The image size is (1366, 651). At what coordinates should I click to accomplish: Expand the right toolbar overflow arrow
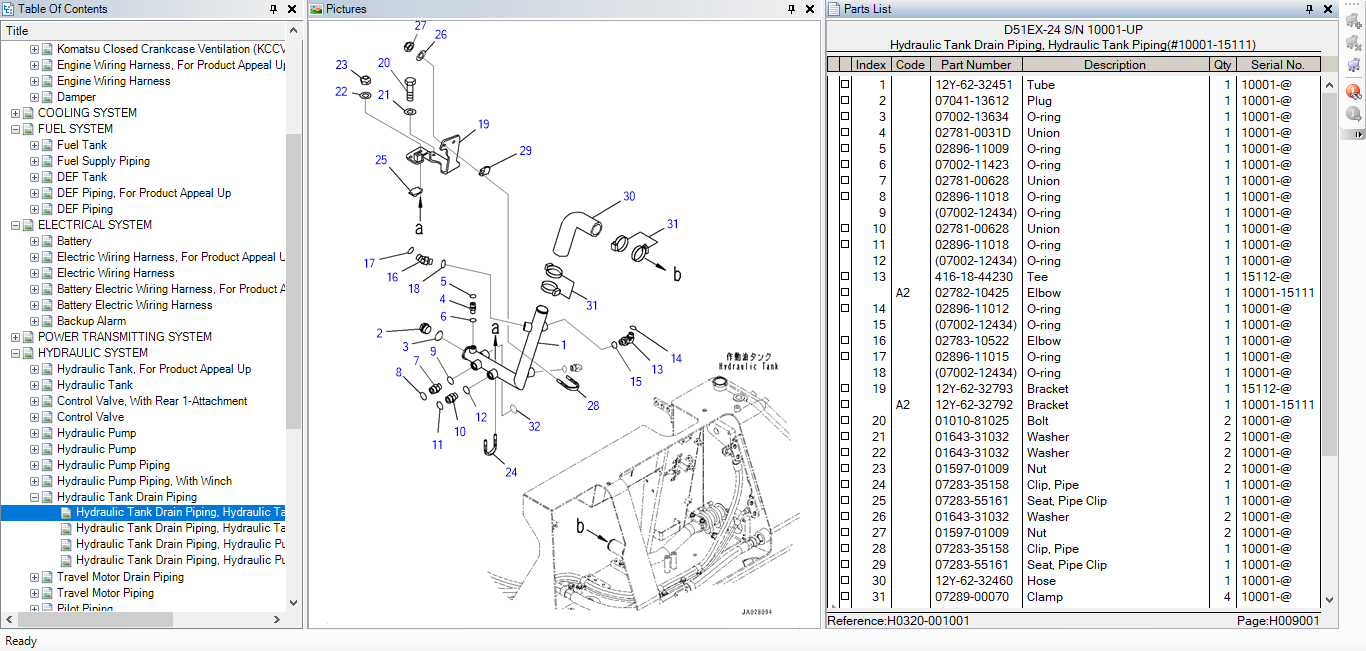coord(1359,134)
